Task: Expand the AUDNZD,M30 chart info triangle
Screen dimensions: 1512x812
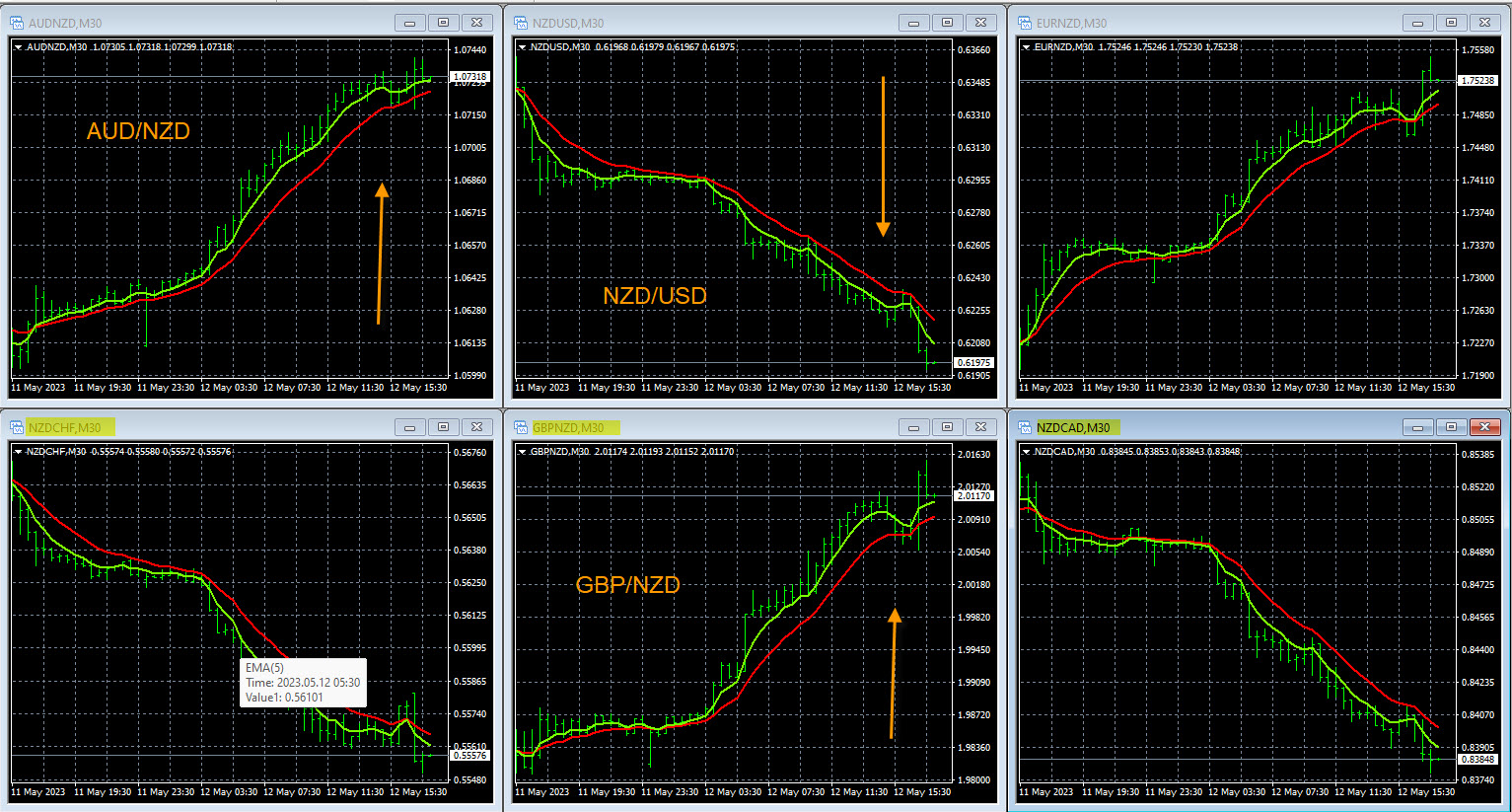Action: click(19, 46)
